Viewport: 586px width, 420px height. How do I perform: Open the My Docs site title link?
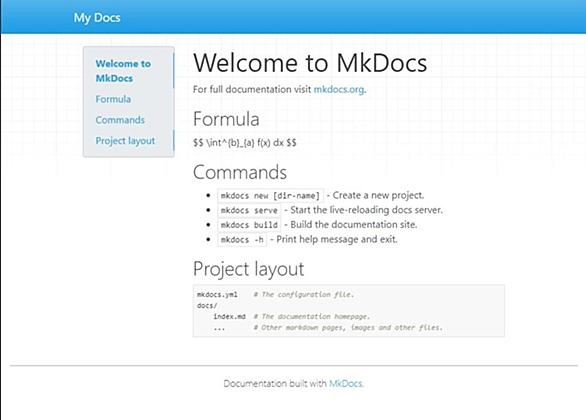(97, 18)
